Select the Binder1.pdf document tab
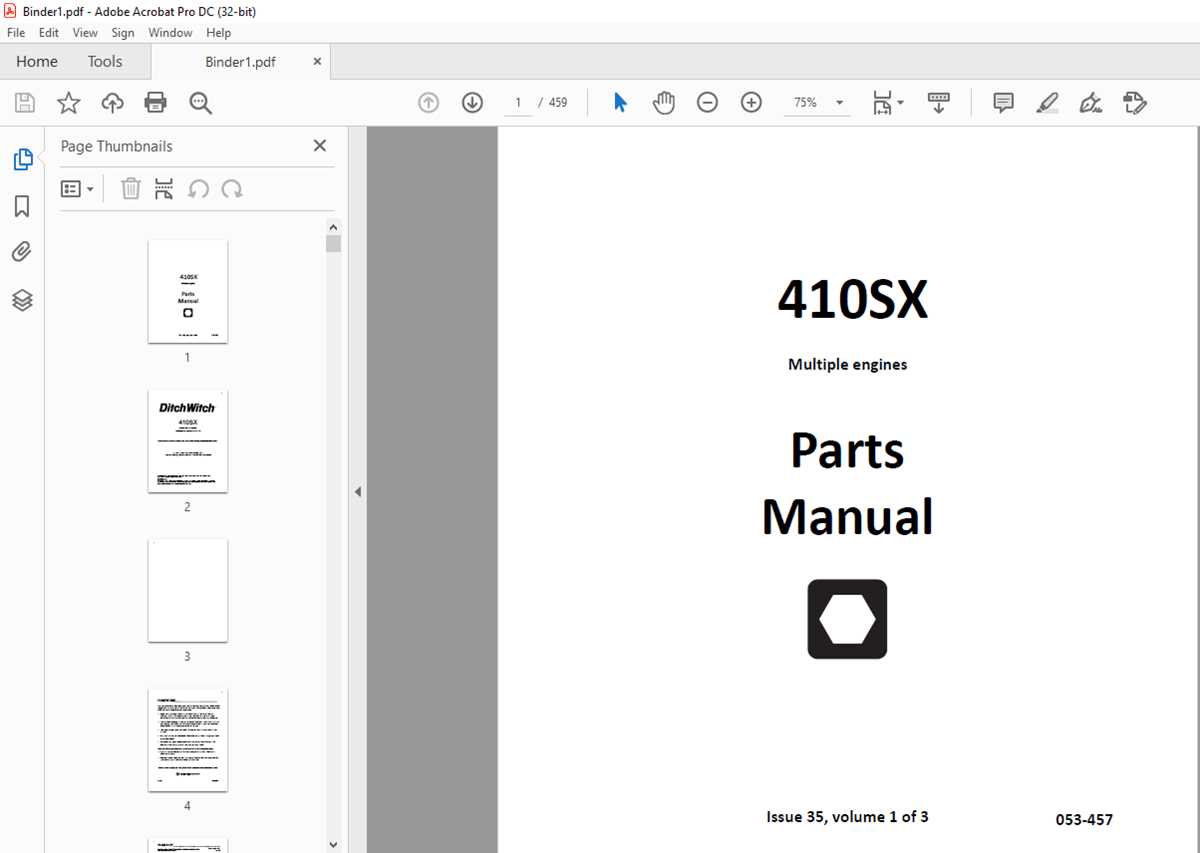Viewport: 1200px width, 853px height. tap(240, 62)
